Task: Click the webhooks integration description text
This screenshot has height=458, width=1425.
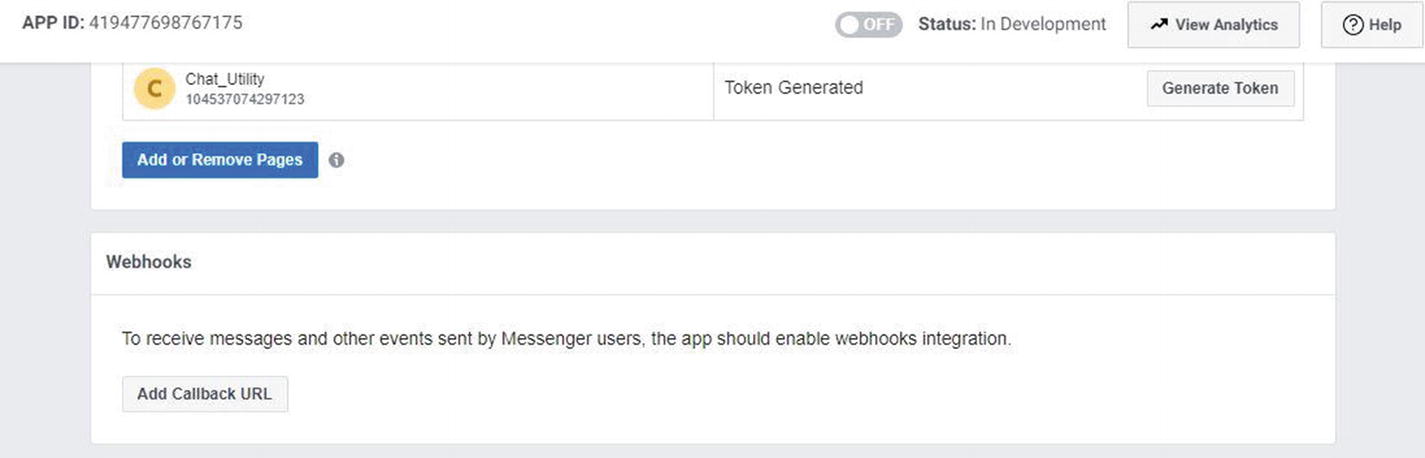Action: (x=566, y=339)
